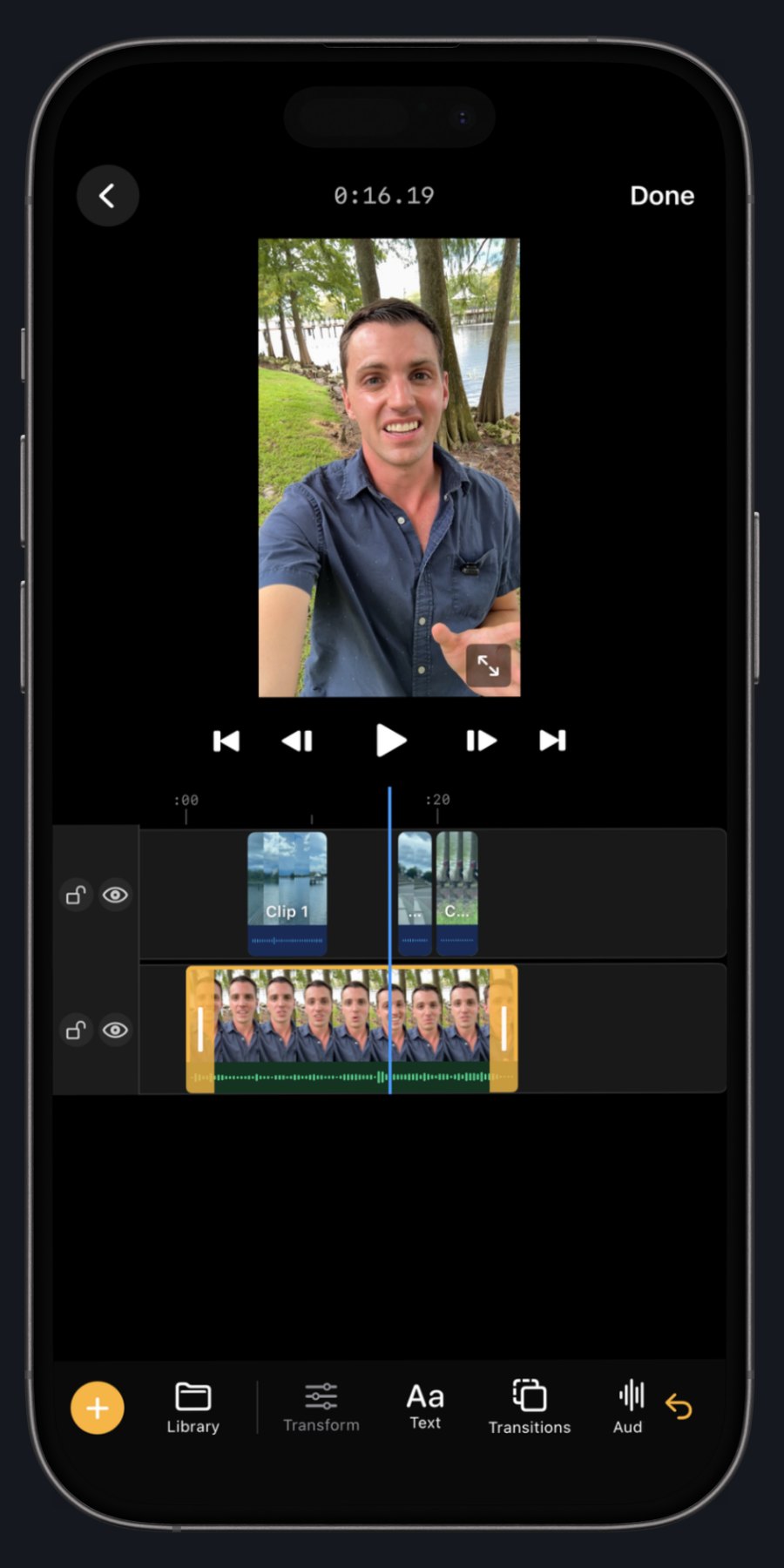784x1568 pixels.
Task: Step forward one frame
Action: tap(481, 741)
